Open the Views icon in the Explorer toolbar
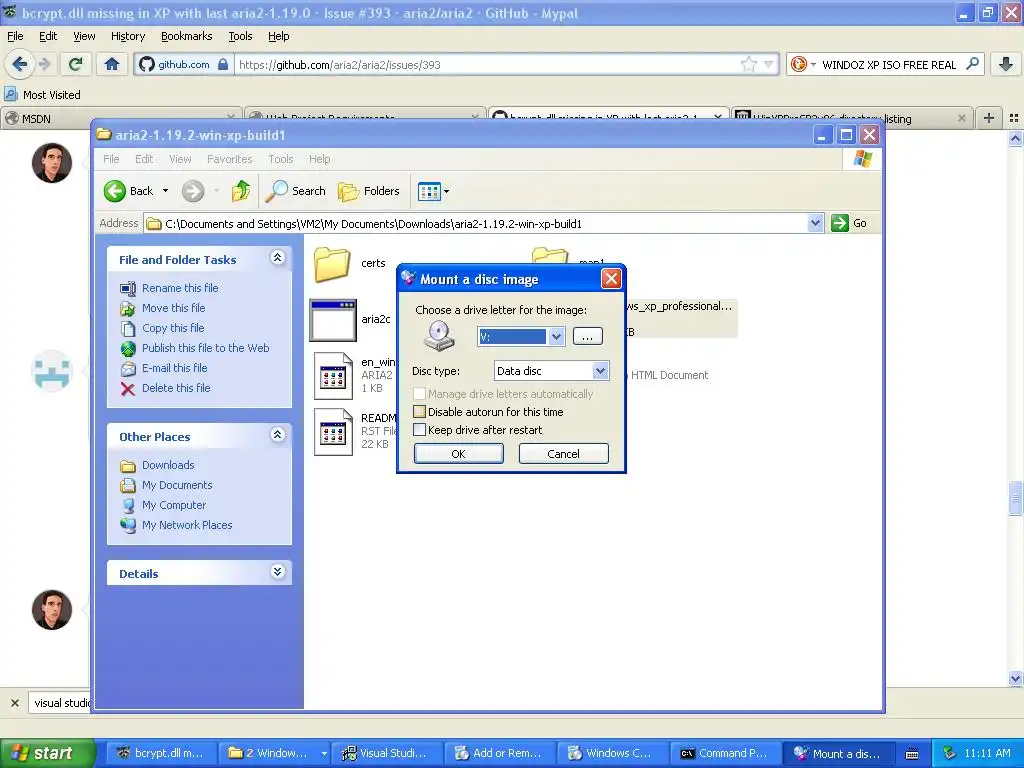This screenshot has width=1024, height=768. click(429, 191)
